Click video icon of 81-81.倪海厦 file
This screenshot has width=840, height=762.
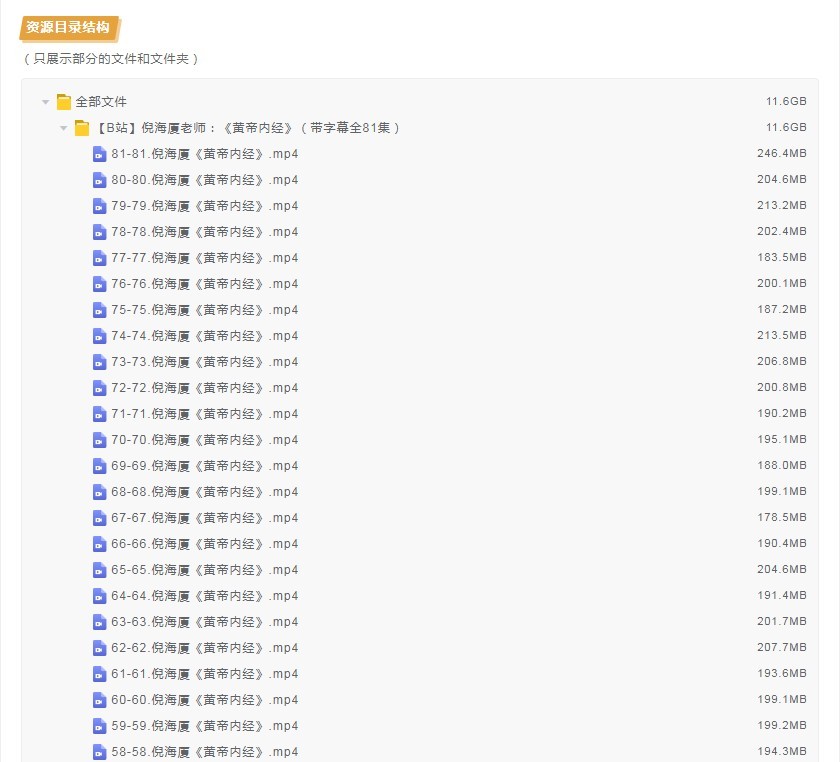100,154
